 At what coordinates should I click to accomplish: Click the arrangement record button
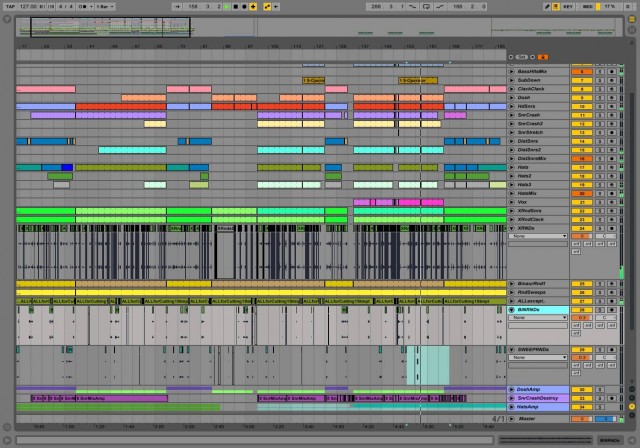click(x=246, y=6)
